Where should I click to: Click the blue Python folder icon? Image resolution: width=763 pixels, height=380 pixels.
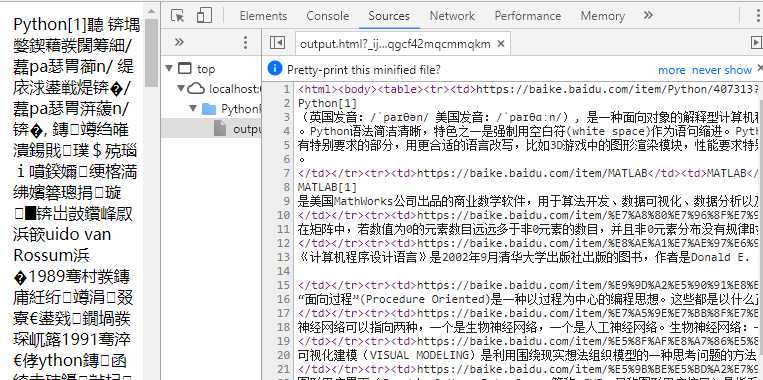209,108
